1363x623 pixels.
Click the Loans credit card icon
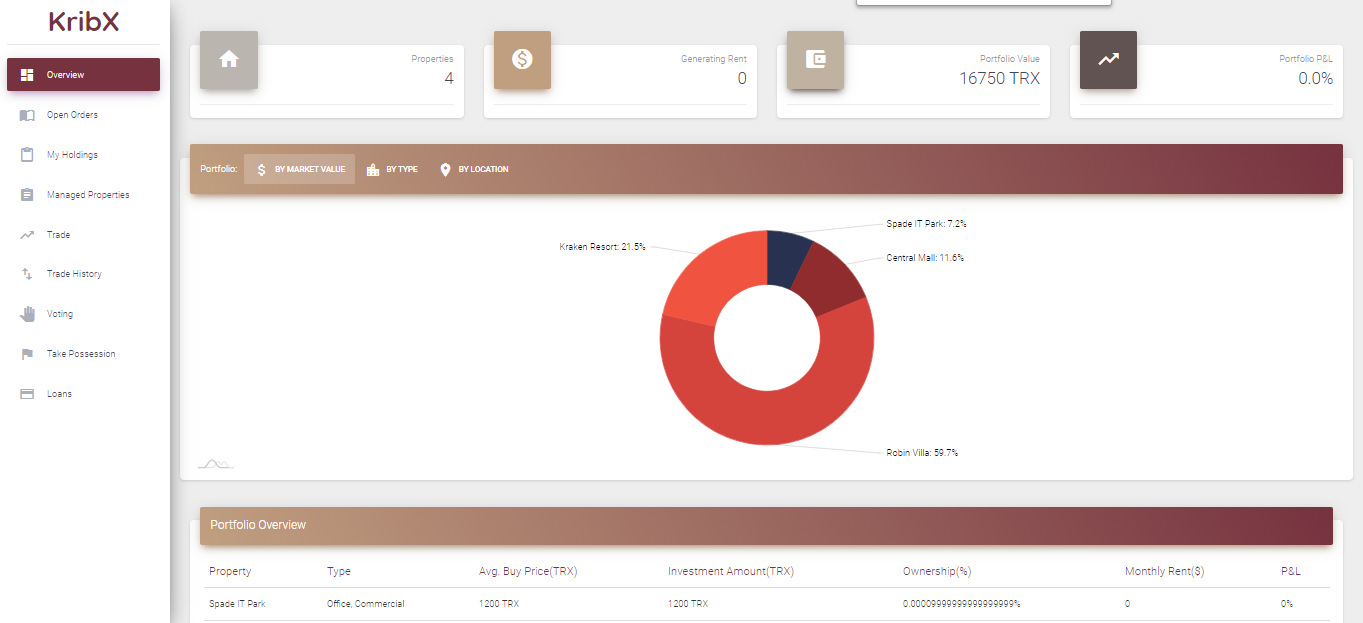point(27,394)
